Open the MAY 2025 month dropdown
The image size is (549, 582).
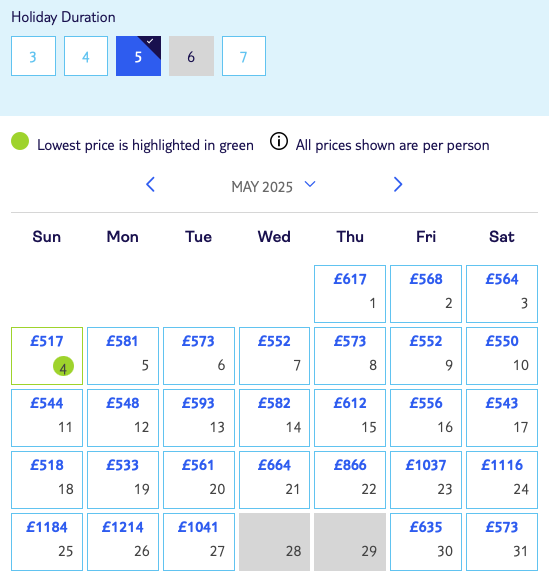tap(273, 186)
